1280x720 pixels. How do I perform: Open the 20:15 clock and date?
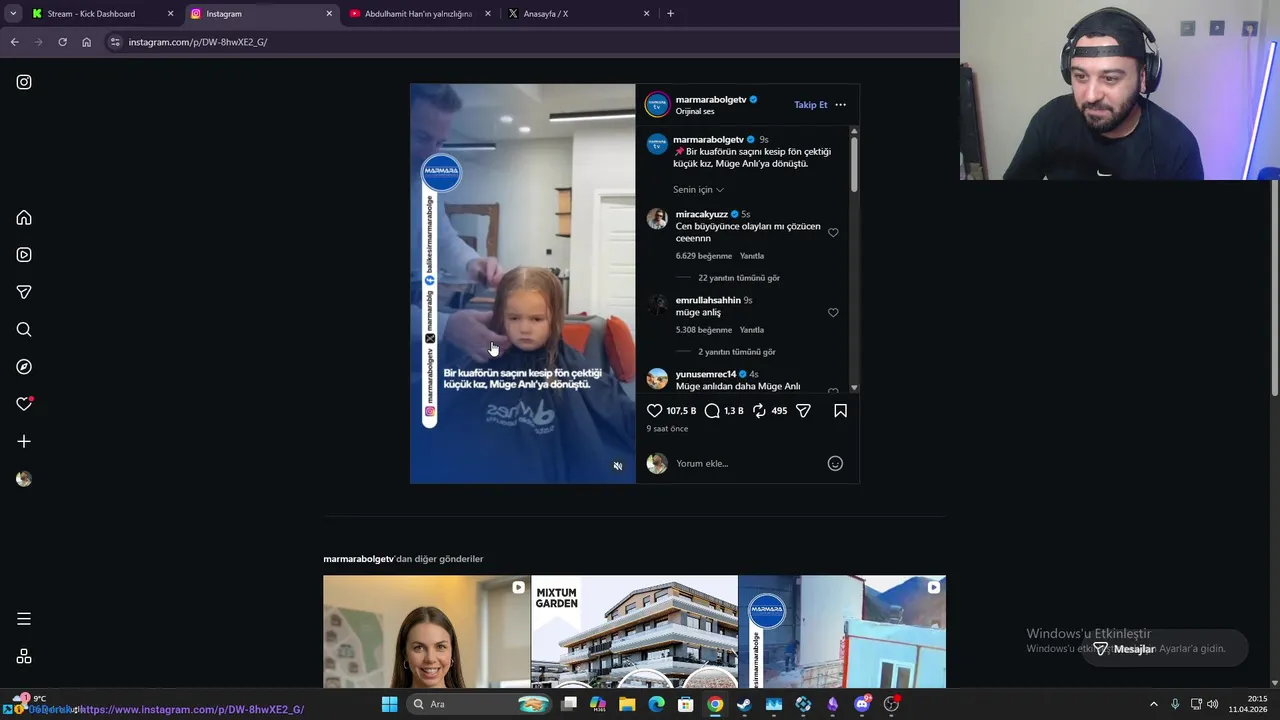(1248, 704)
